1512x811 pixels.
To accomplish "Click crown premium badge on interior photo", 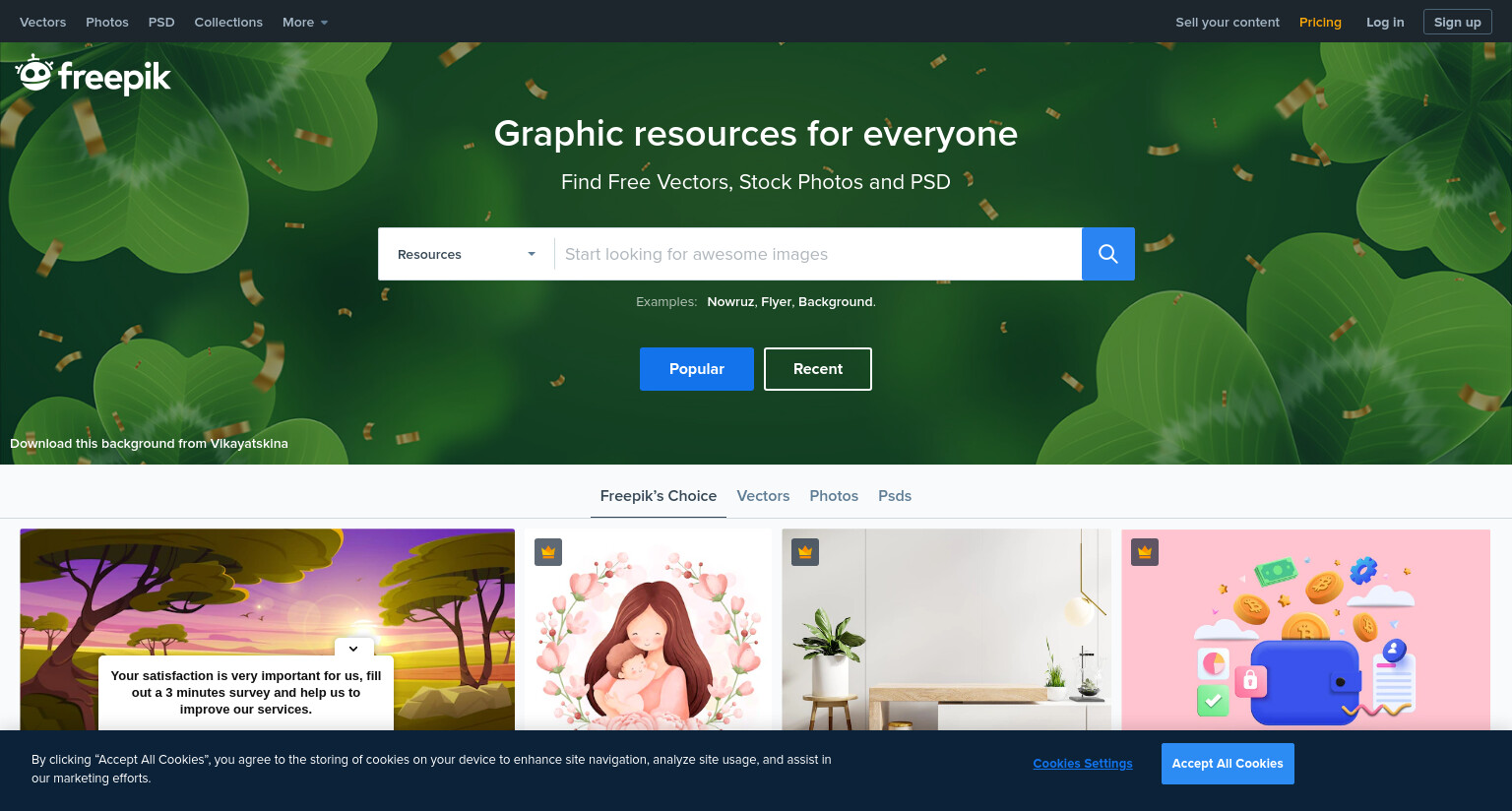I will (x=805, y=552).
